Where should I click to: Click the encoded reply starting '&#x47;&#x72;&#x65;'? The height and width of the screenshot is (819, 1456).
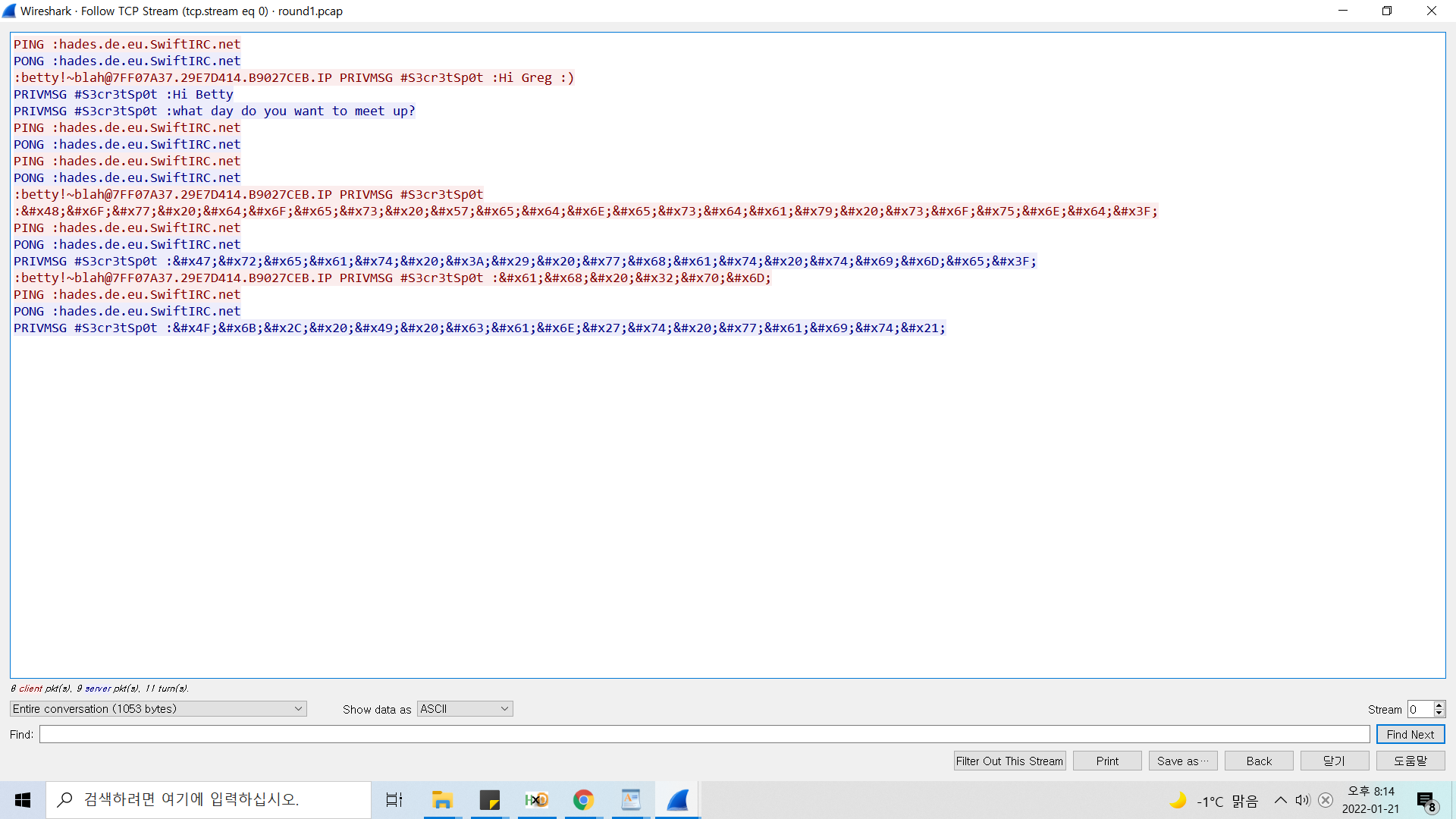coord(525,261)
